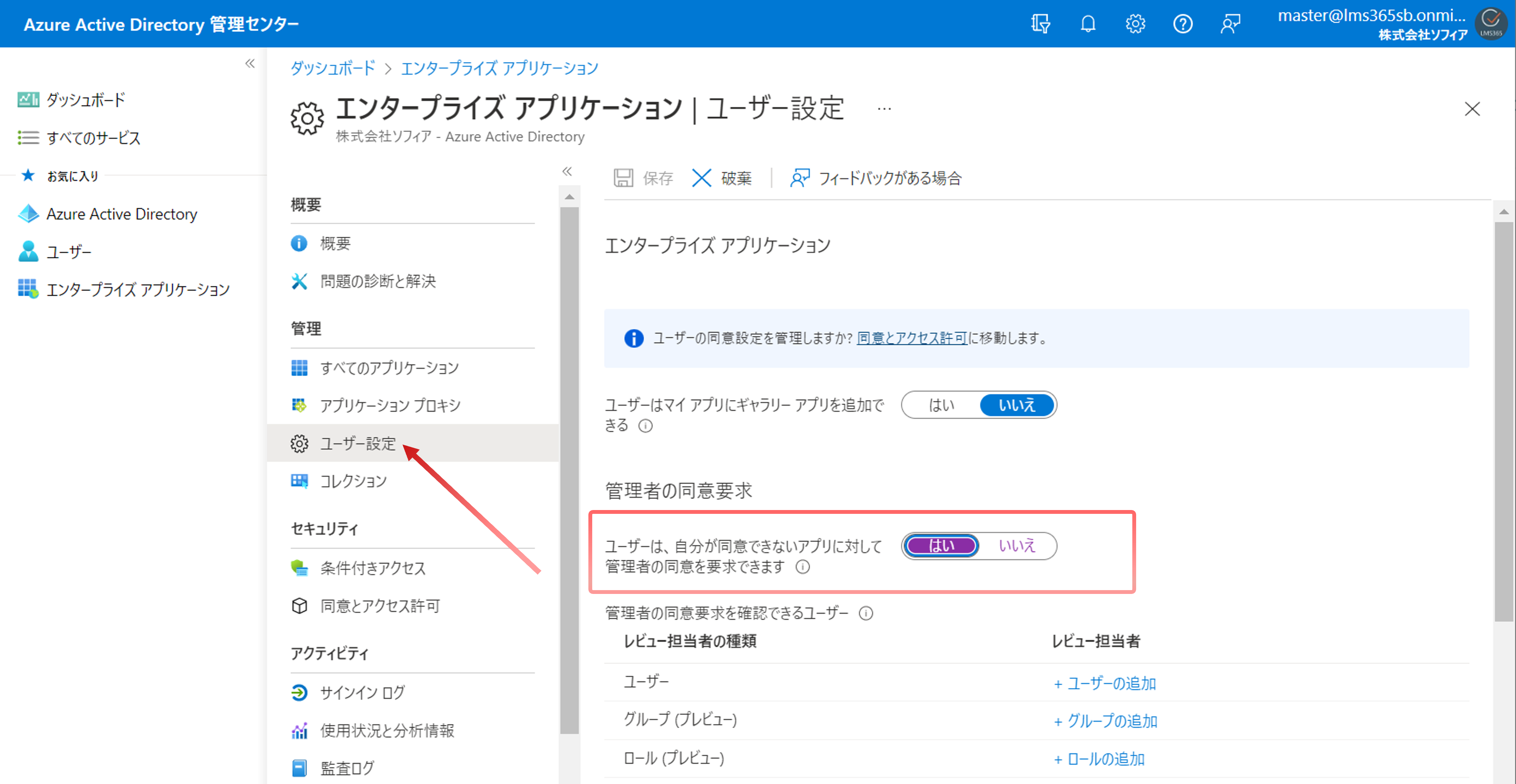
Task: Click the アプリケーション プロキシ icon
Action: pos(299,405)
